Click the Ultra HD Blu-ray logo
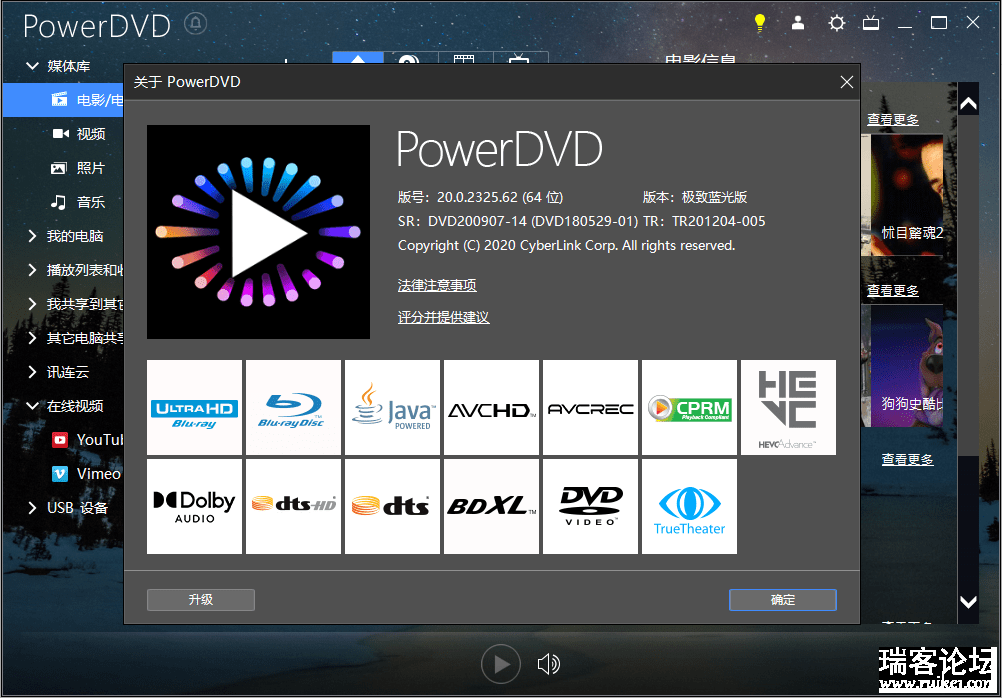The height and width of the screenshot is (698, 1002). 194,407
